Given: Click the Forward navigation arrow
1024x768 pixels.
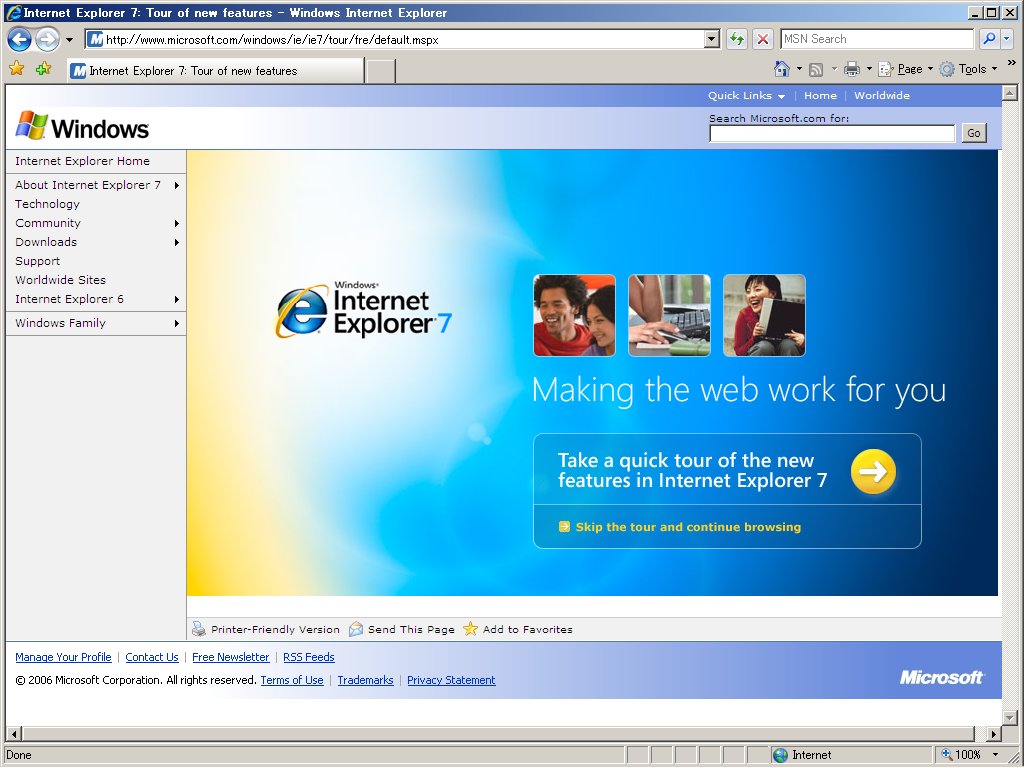Looking at the screenshot, I should [47, 39].
